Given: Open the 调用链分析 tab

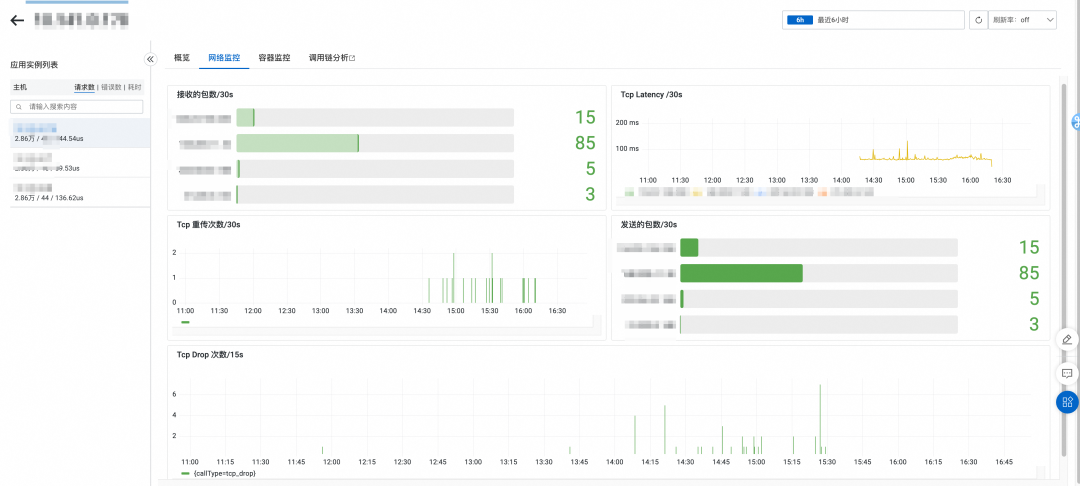Looking at the screenshot, I should [332, 58].
